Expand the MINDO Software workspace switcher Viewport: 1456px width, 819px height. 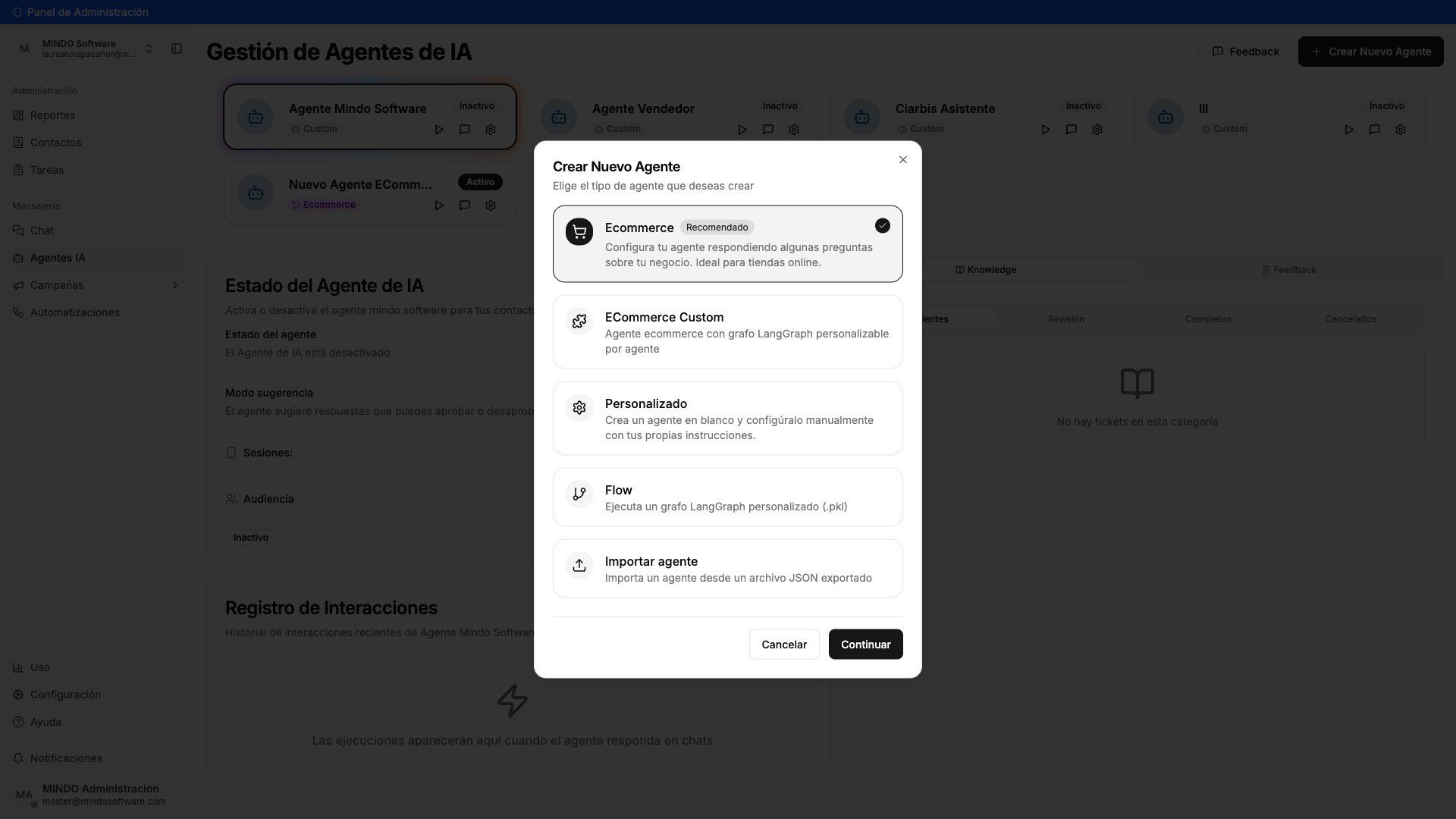[85, 49]
